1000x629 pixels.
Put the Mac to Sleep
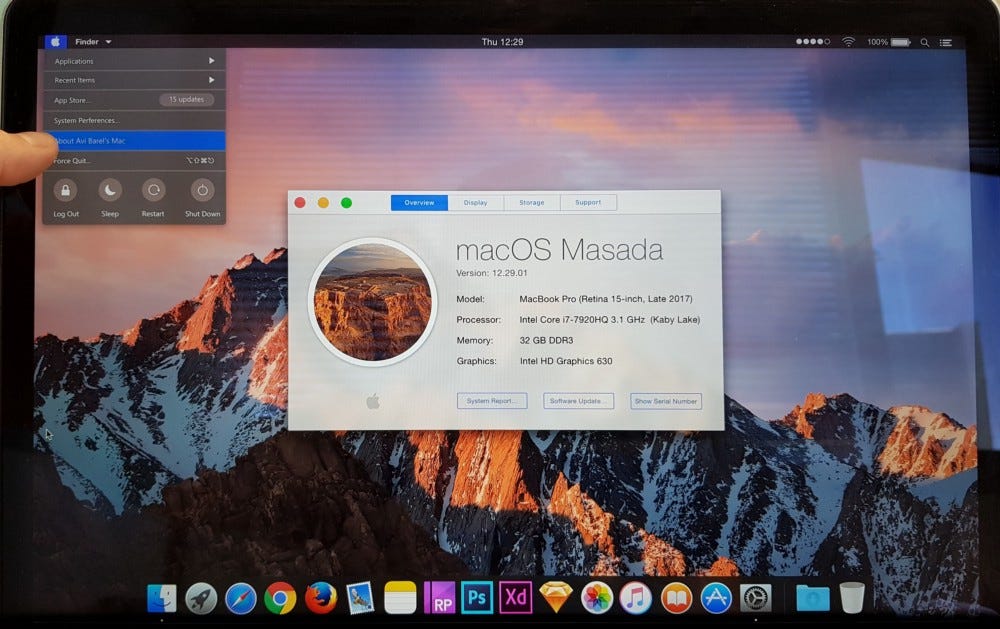pos(110,190)
